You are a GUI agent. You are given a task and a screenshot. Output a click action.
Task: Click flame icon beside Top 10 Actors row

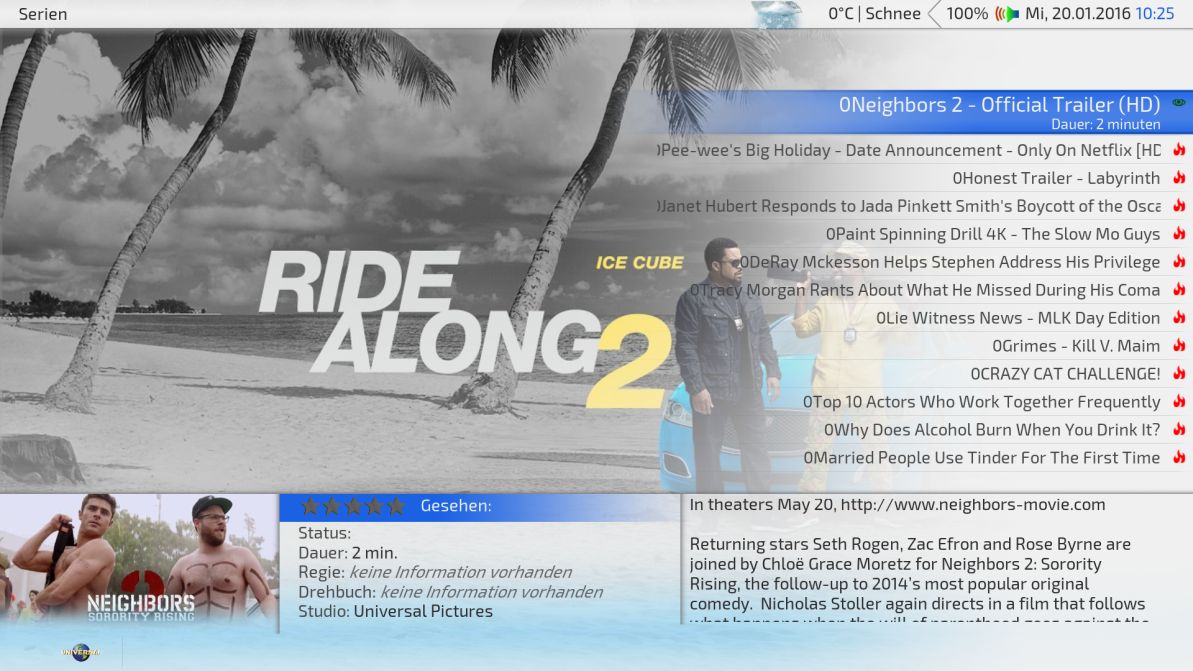pos(1179,402)
